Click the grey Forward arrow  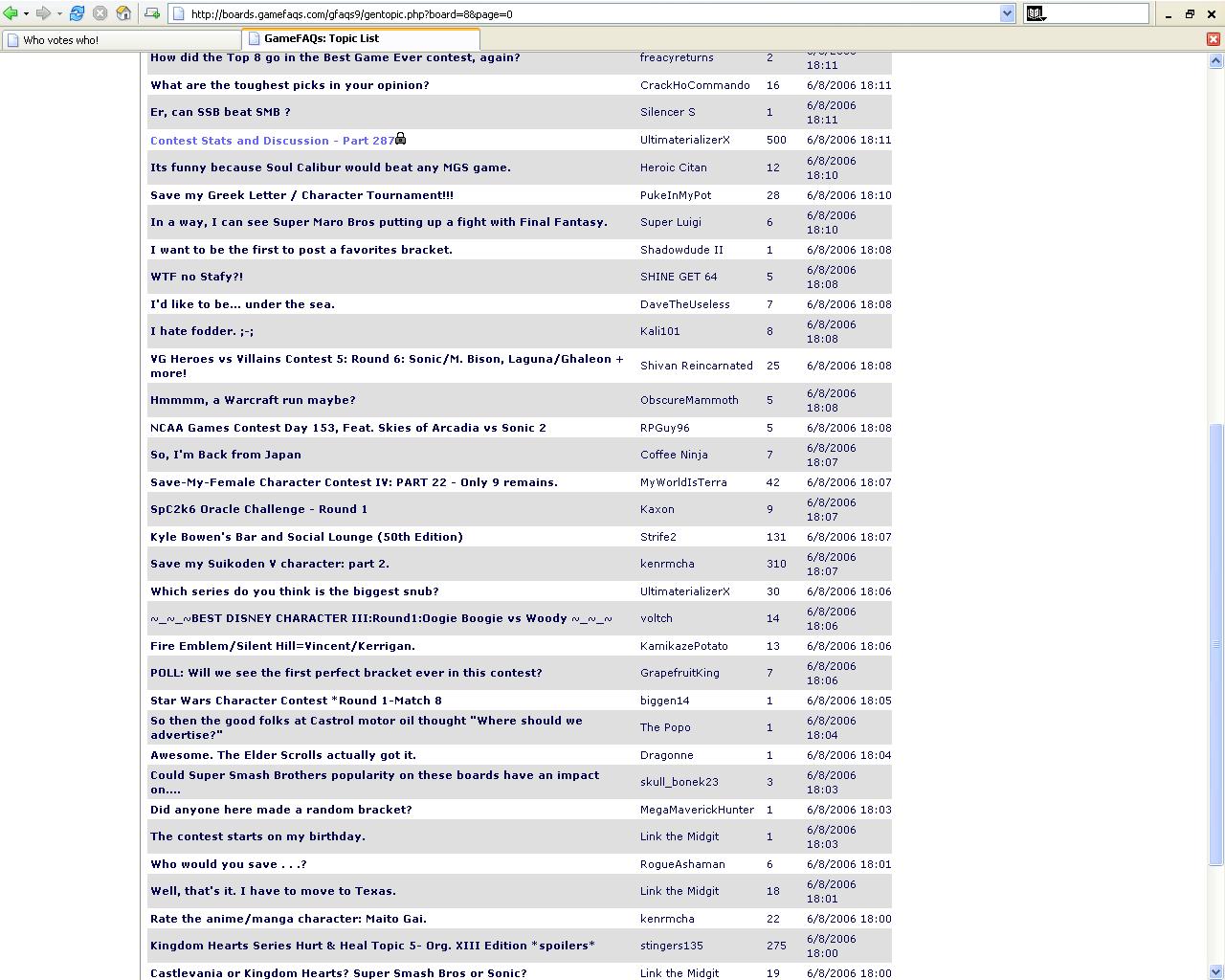[x=43, y=13]
